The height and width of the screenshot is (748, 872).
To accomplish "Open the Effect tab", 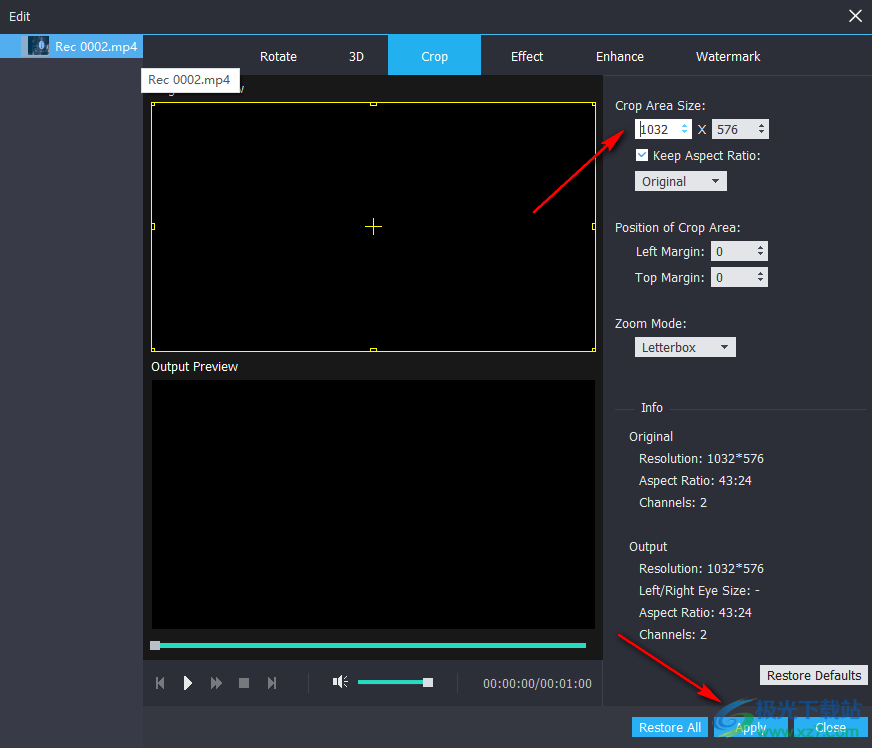I will click(527, 57).
